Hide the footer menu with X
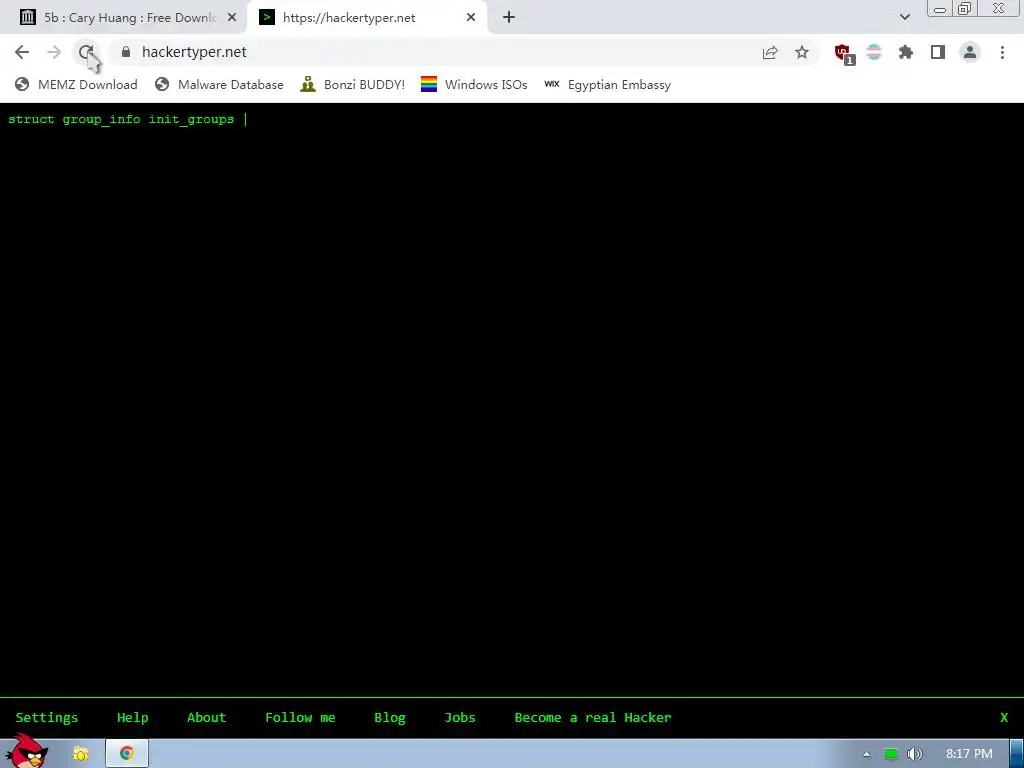This screenshot has width=1024, height=768. click(1004, 717)
